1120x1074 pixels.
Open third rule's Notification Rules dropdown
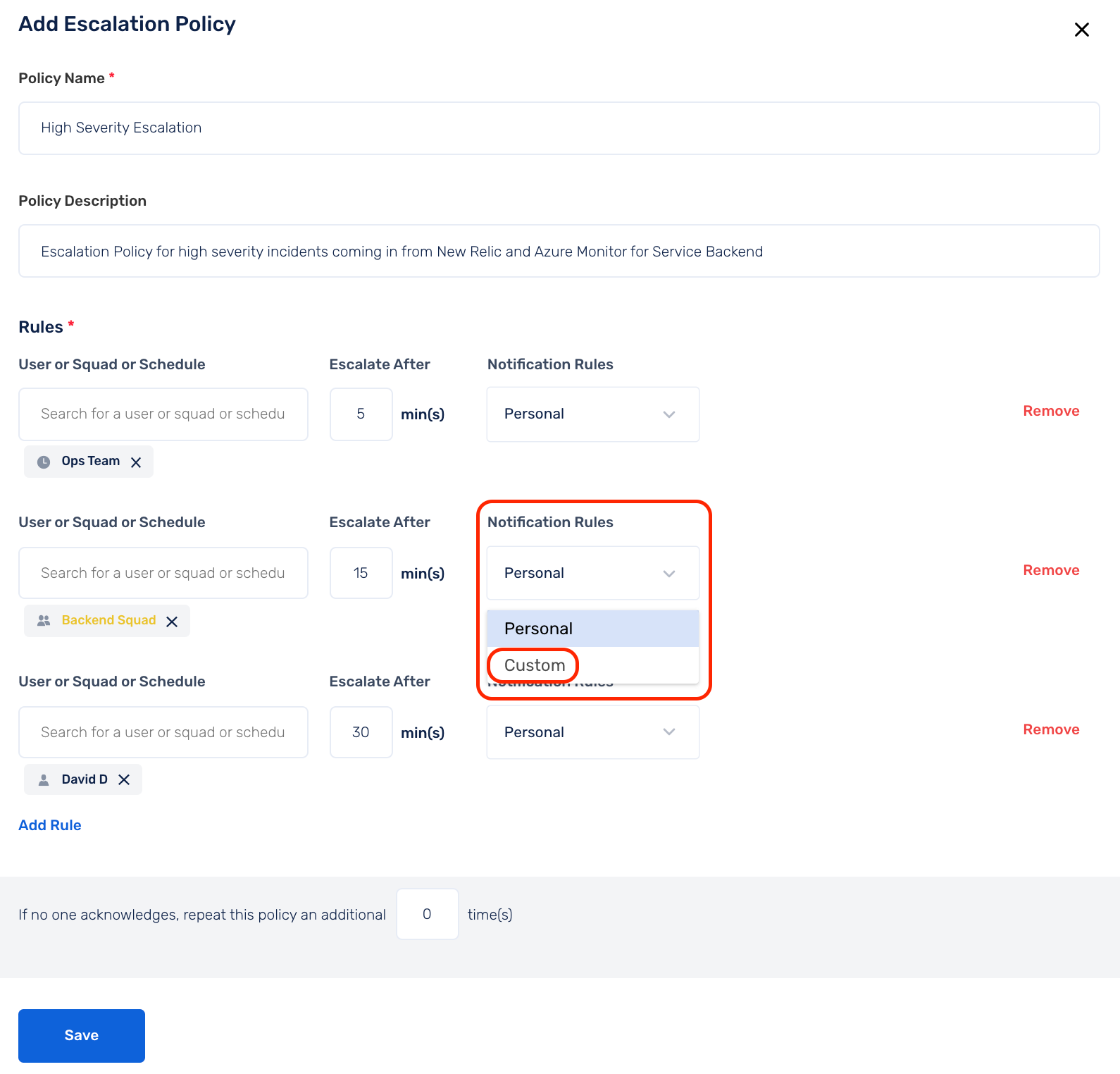(592, 732)
